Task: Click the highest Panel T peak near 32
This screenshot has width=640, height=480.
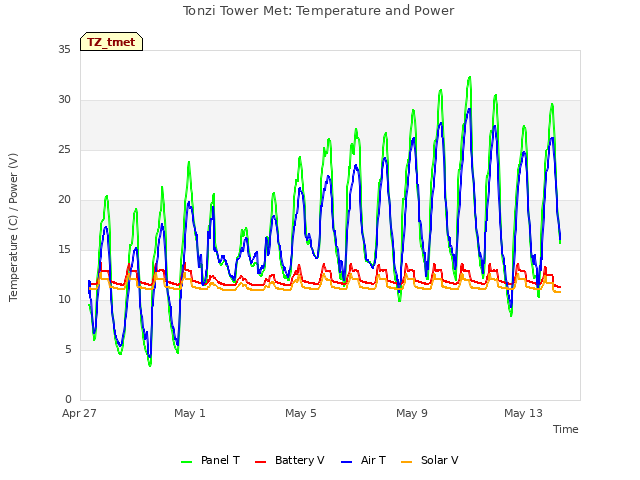Action: coord(469,77)
